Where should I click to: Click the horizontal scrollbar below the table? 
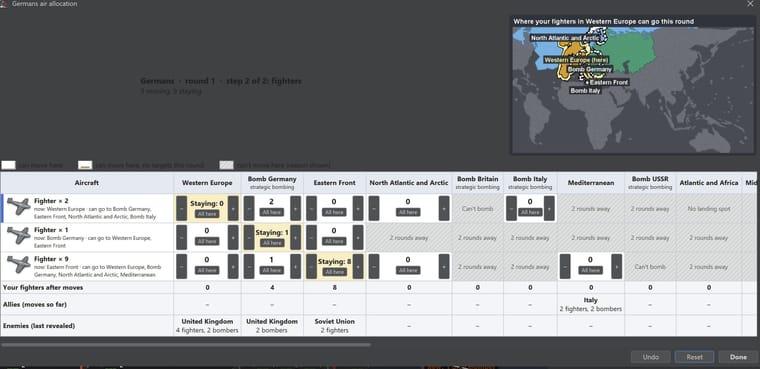(x=186, y=345)
